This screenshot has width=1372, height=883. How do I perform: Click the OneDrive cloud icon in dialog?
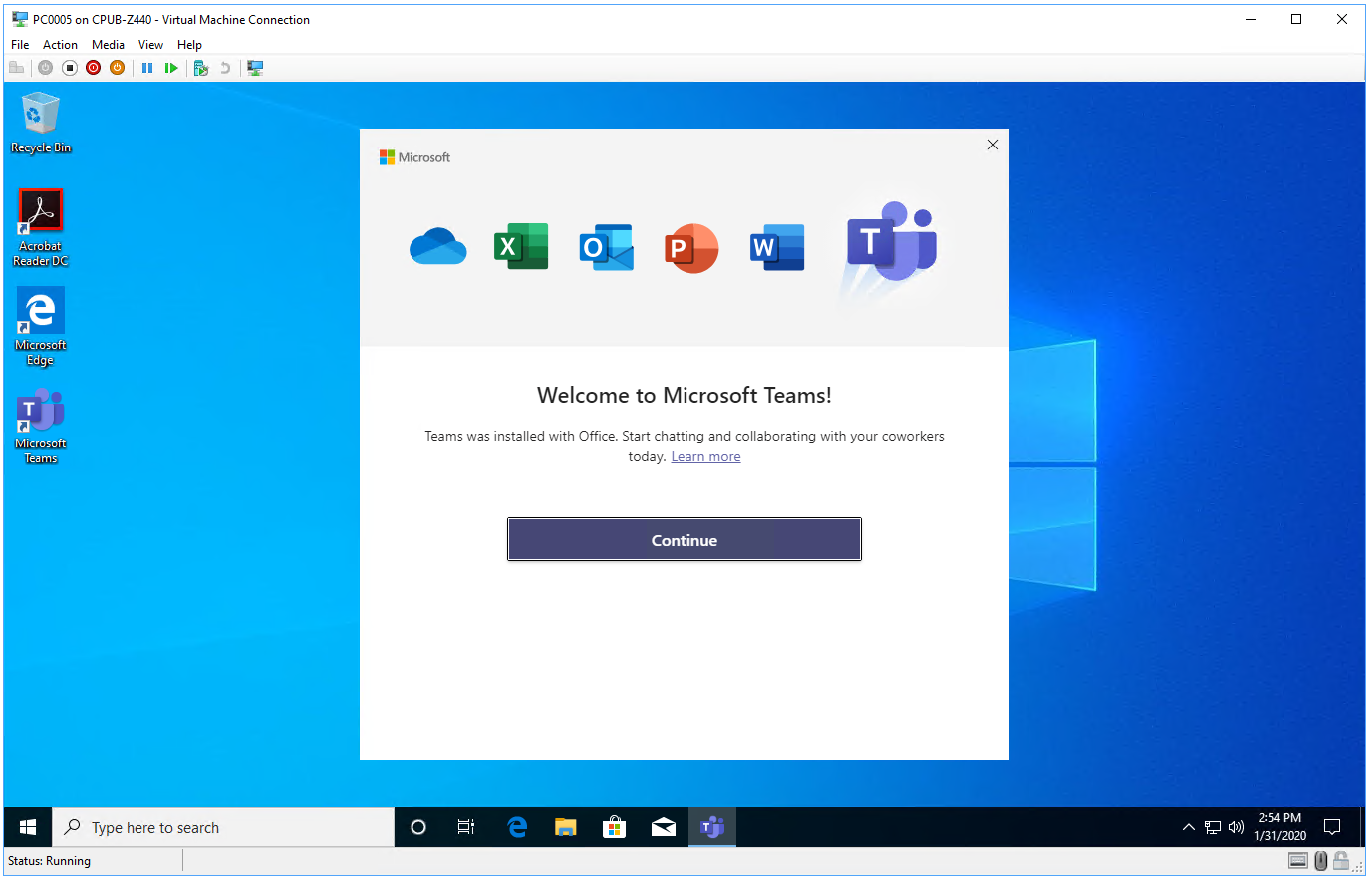pos(436,247)
